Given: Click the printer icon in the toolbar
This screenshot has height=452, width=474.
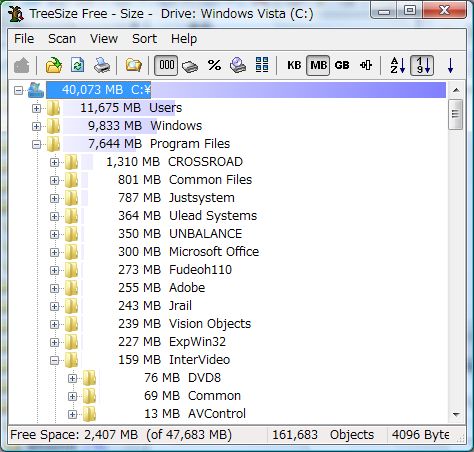Looking at the screenshot, I should tap(102, 65).
